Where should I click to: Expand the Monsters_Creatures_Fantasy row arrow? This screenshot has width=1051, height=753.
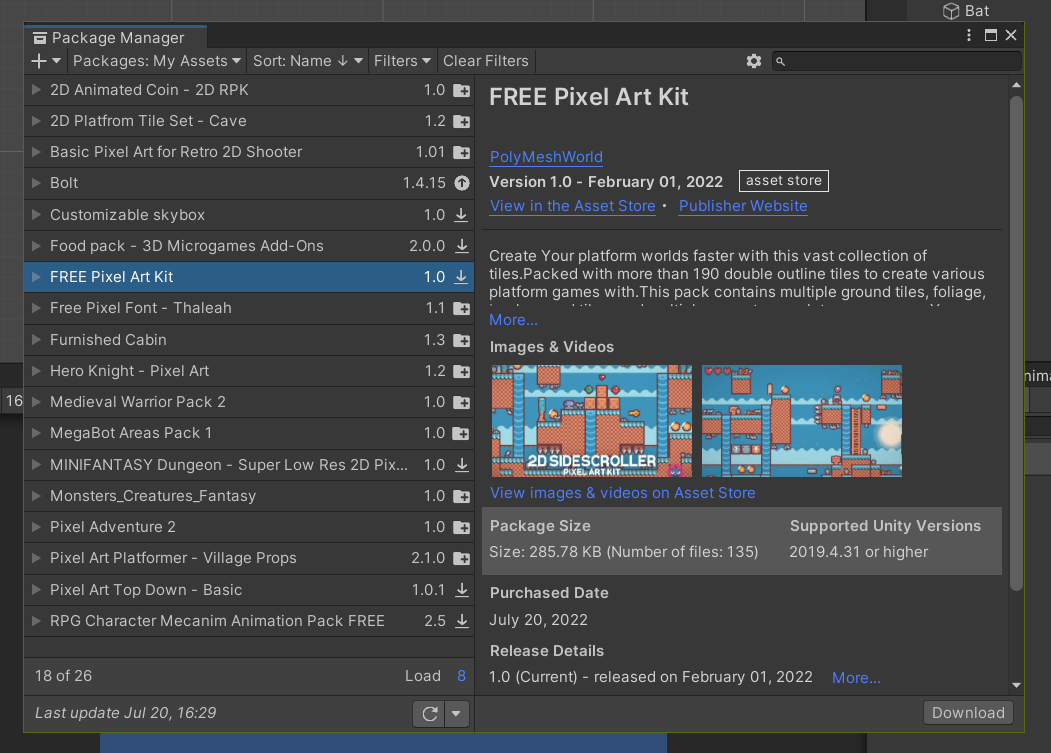click(x=36, y=496)
